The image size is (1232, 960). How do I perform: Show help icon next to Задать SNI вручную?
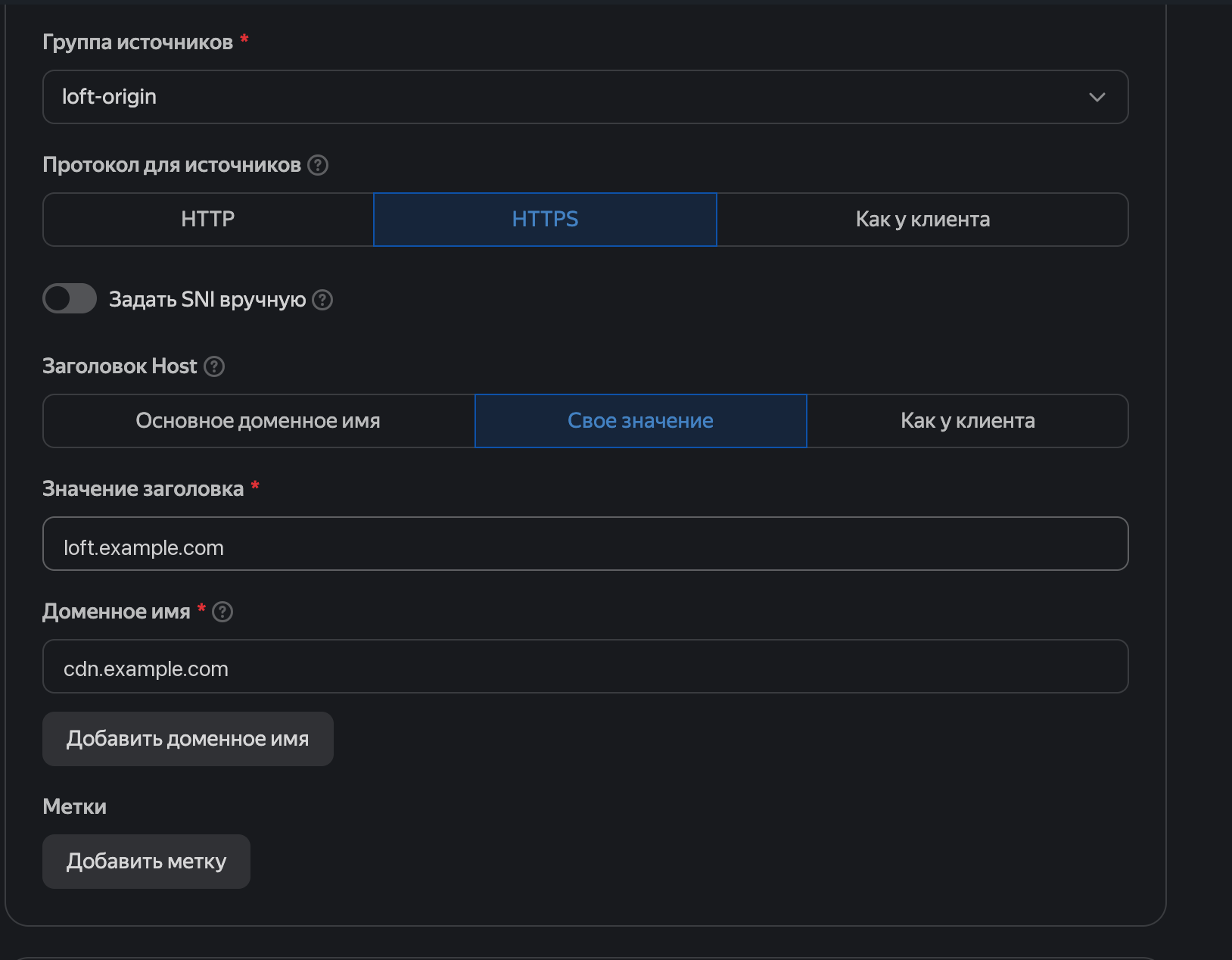pos(322,300)
